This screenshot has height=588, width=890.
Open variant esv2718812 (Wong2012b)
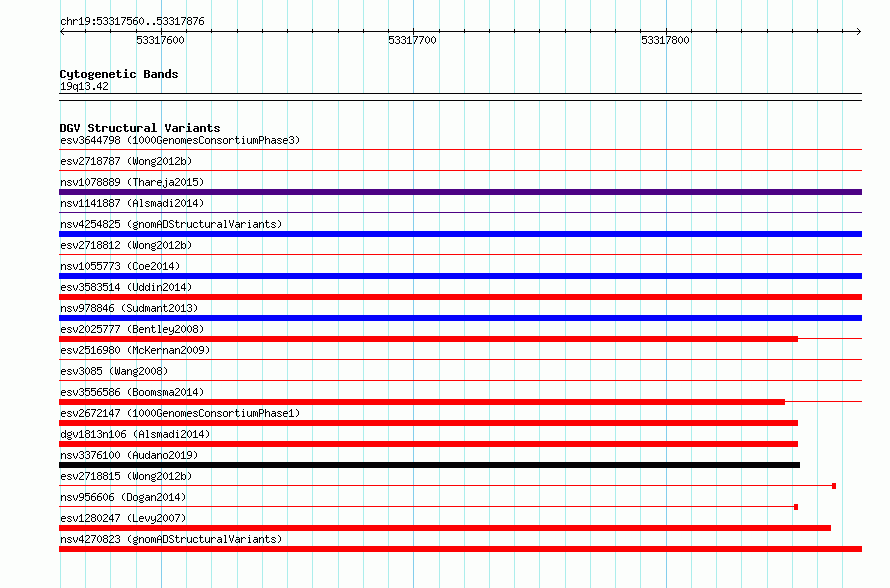pyautogui.click(x=126, y=245)
